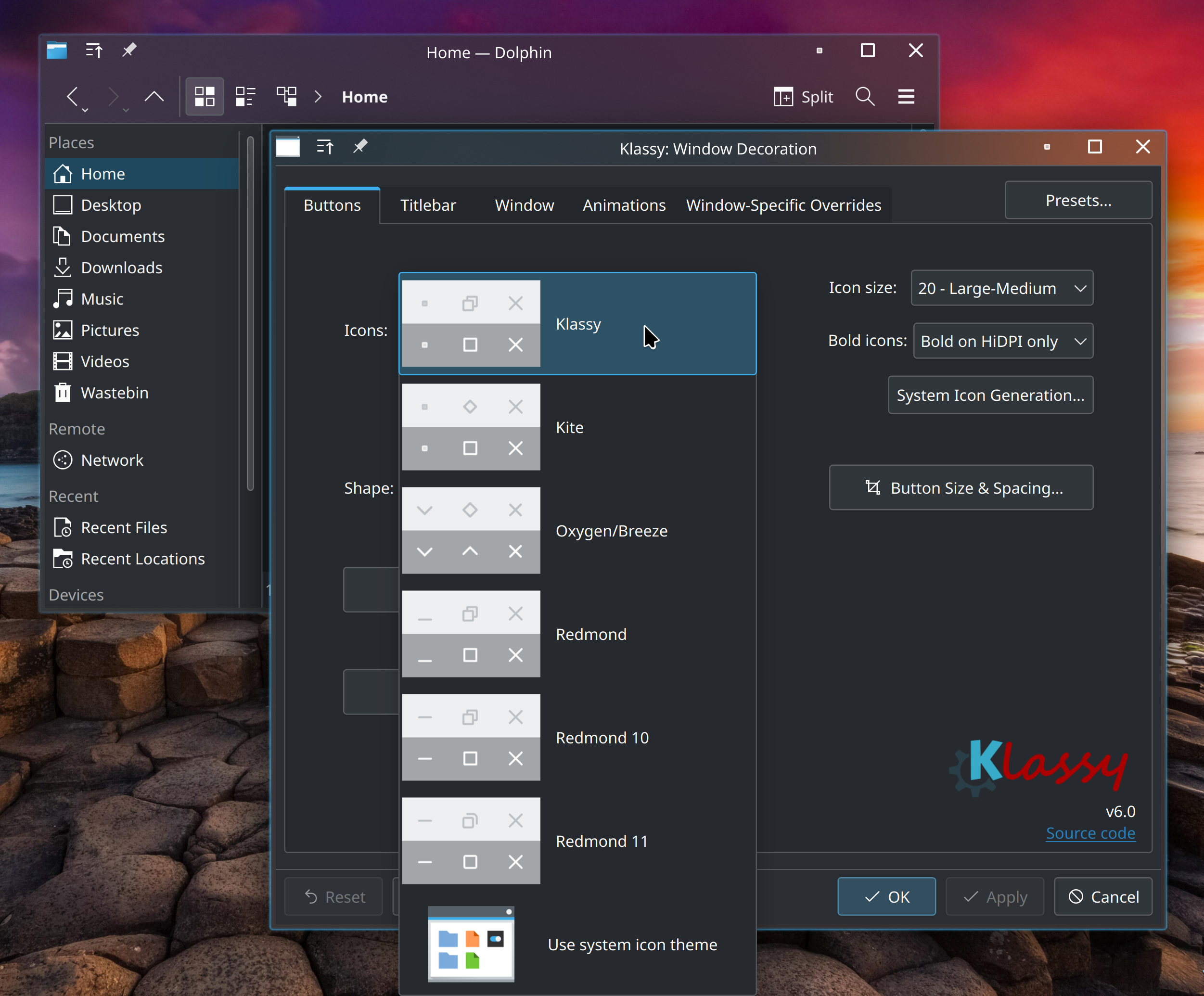
Task: Switch Dolphin to Details tree view
Action: [x=287, y=96]
